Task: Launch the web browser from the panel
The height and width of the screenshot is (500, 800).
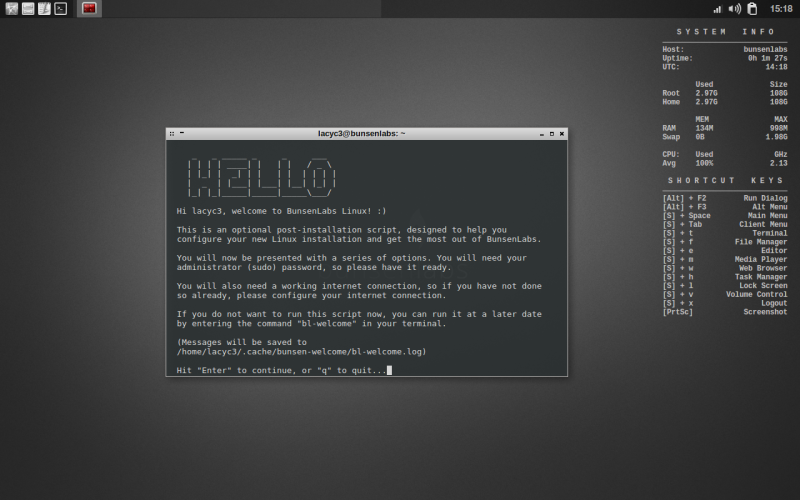Action: coord(12,8)
